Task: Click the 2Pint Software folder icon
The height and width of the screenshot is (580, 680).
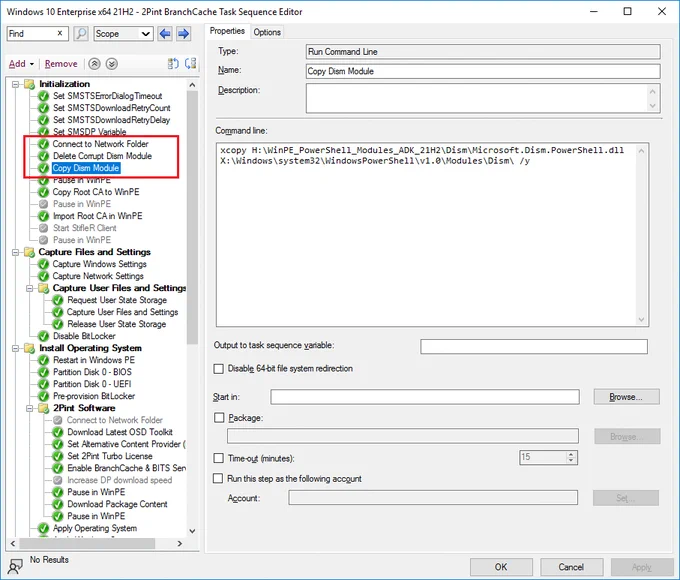Action: point(43,408)
